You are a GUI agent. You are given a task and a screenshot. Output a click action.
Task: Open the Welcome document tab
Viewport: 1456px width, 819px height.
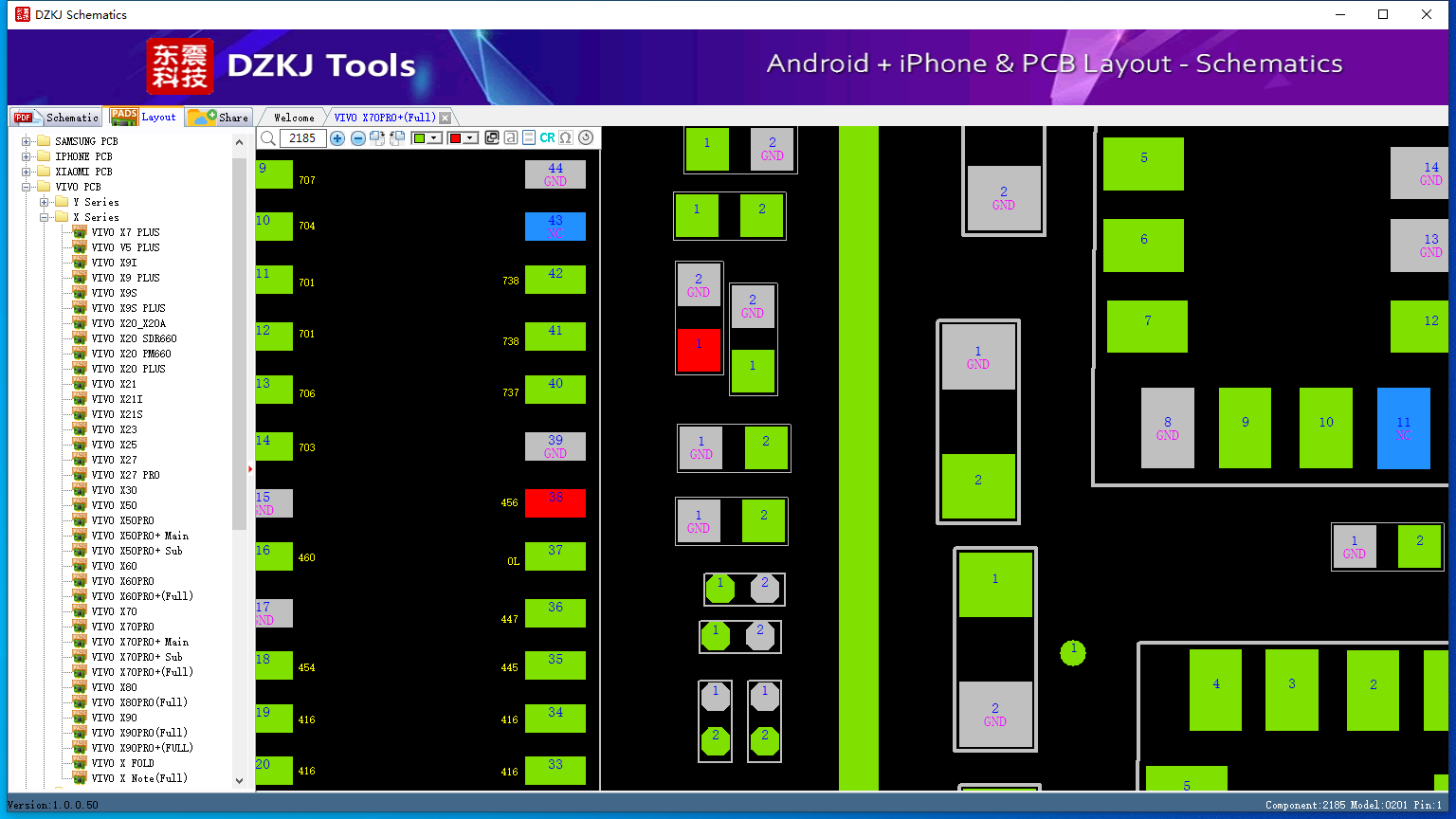[x=294, y=118]
